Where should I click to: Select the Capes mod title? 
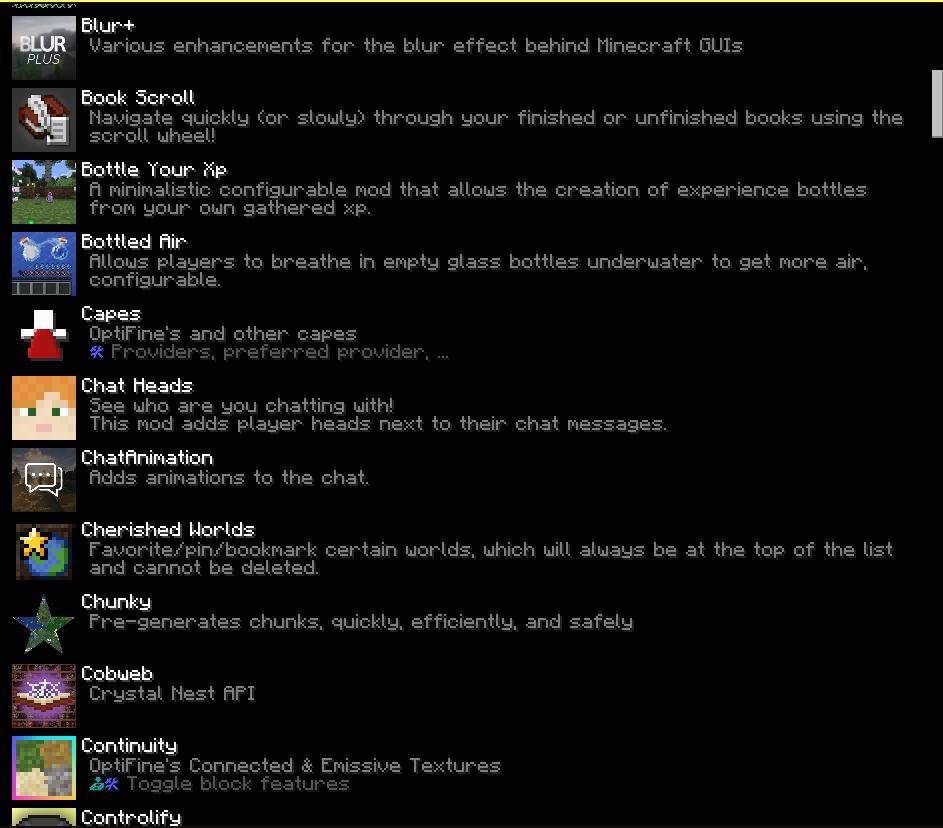pos(111,314)
